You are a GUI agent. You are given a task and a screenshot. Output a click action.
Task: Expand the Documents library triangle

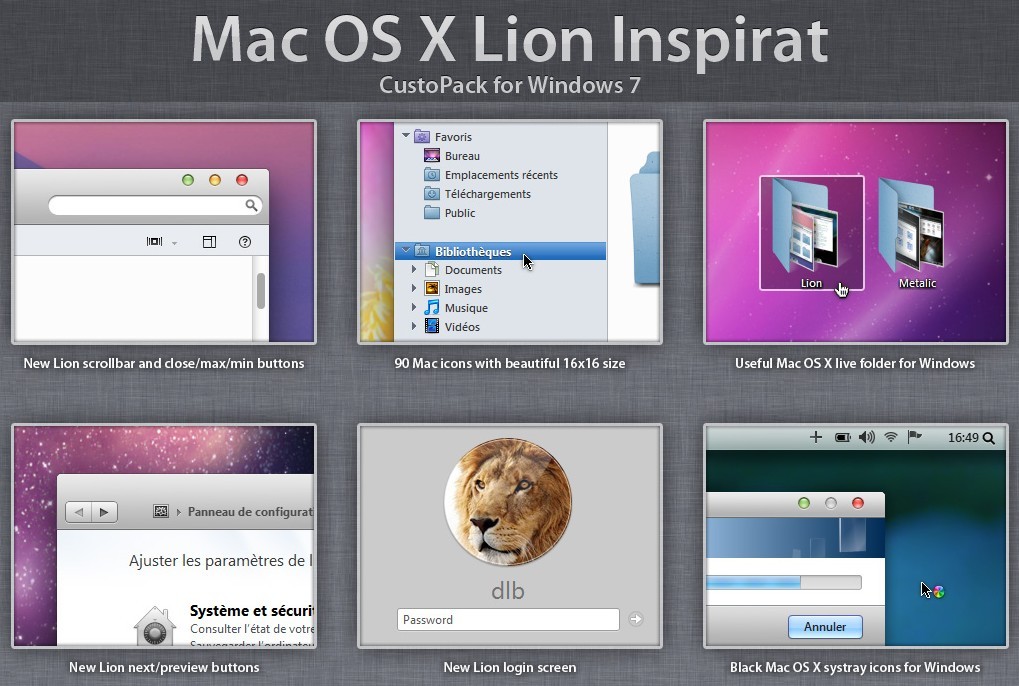click(414, 269)
